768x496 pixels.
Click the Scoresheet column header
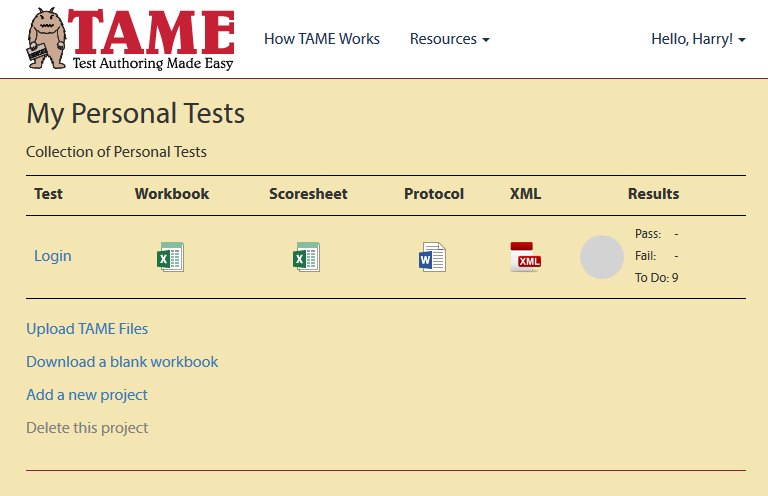coord(308,194)
